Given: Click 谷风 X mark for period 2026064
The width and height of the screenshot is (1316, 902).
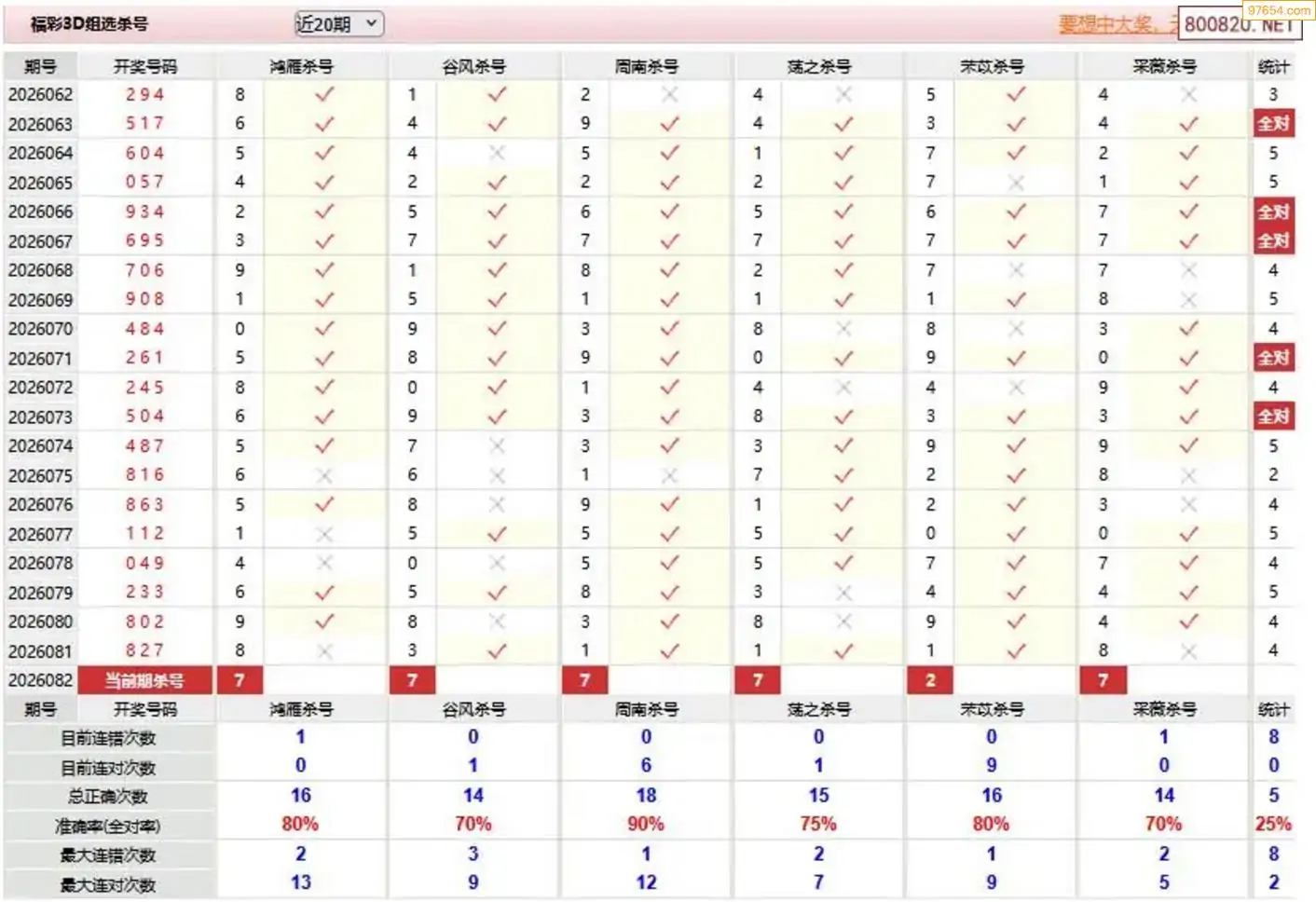Looking at the screenshot, I should (x=497, y=153).
